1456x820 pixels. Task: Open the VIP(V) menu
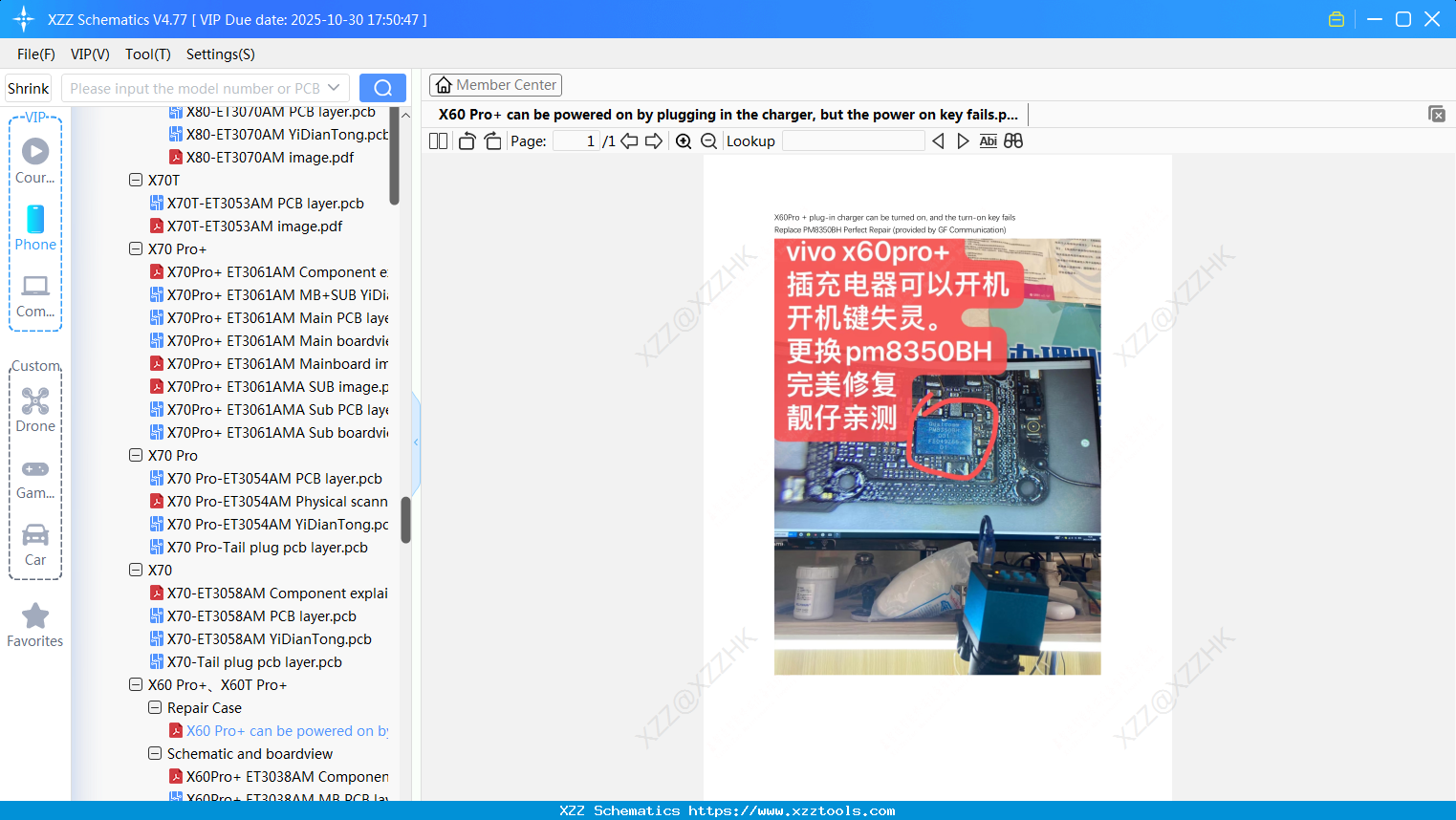point(90,54)
